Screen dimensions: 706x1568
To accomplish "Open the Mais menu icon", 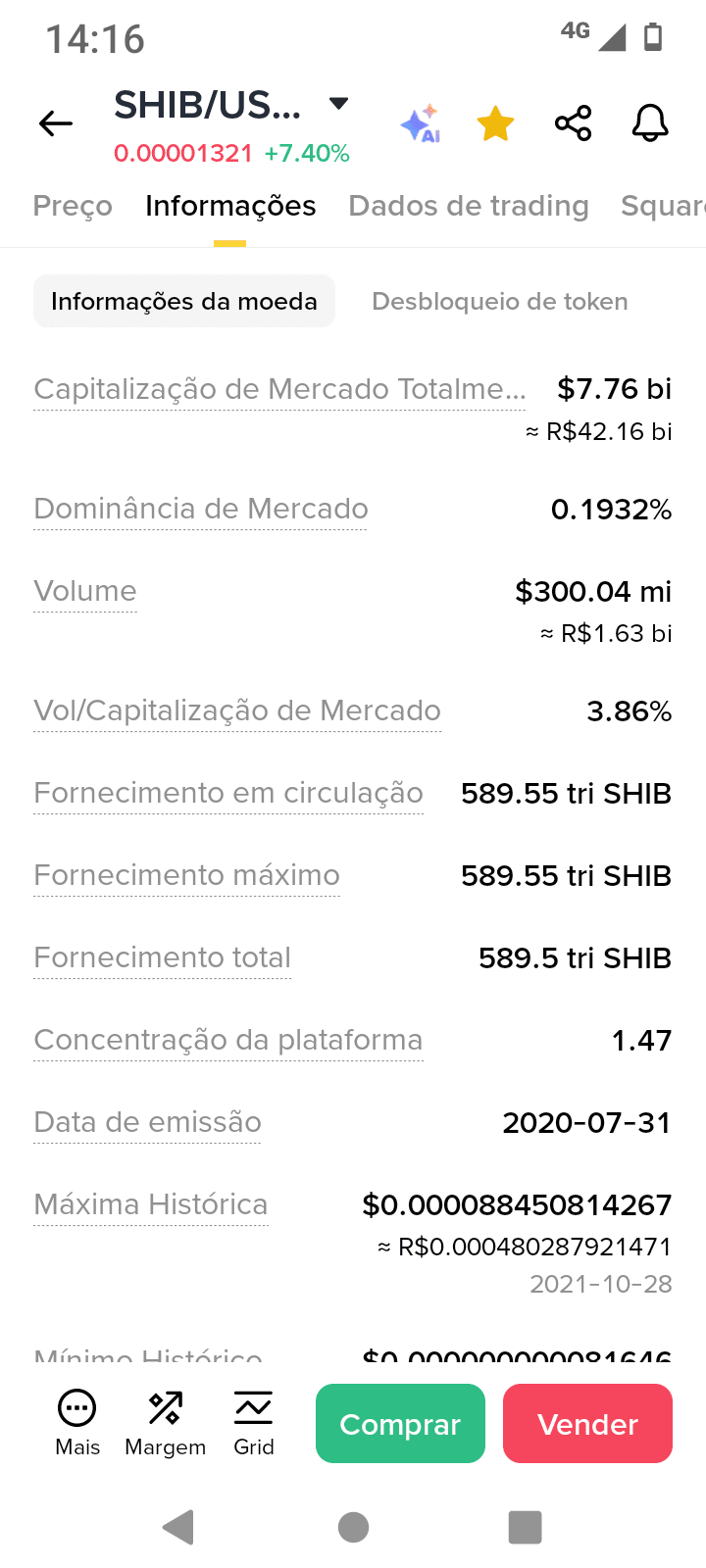I will (x=77, y=1424).
